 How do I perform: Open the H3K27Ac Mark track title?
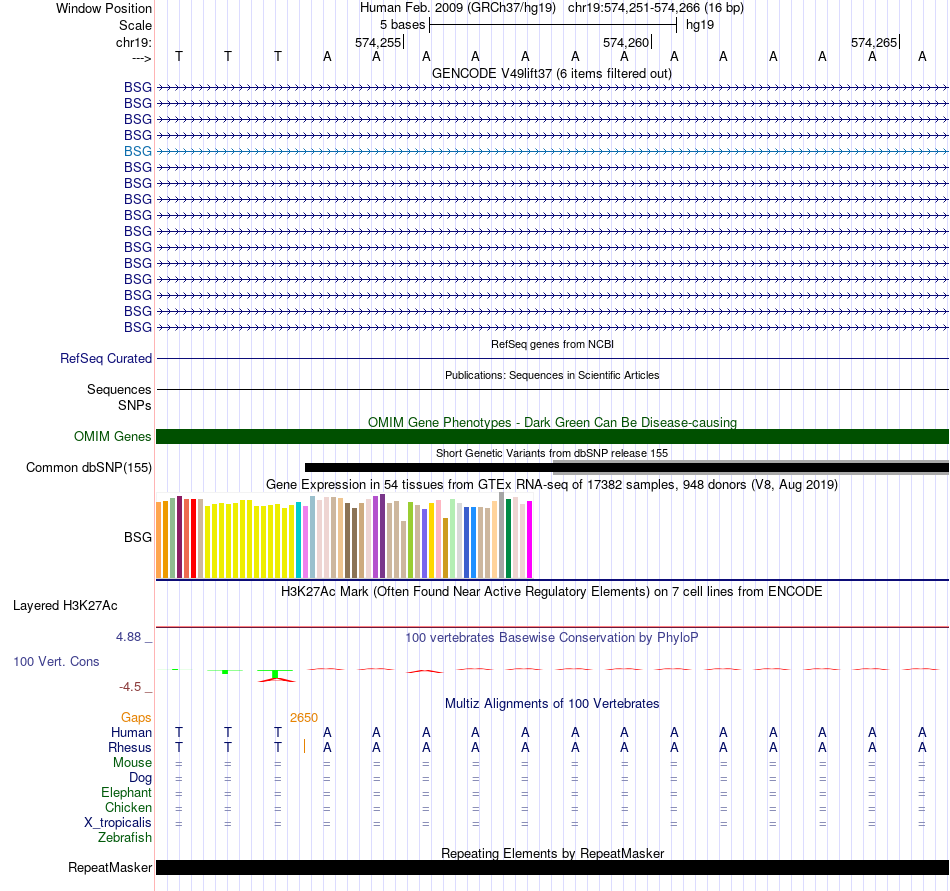(x=552, y=591)
